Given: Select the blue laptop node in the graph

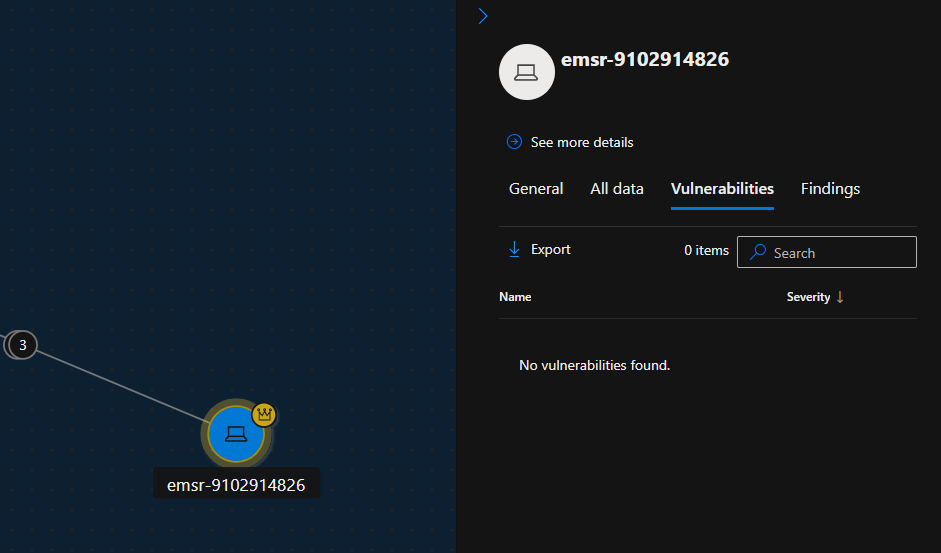Looking at the screenshot, I should [235, 434].
